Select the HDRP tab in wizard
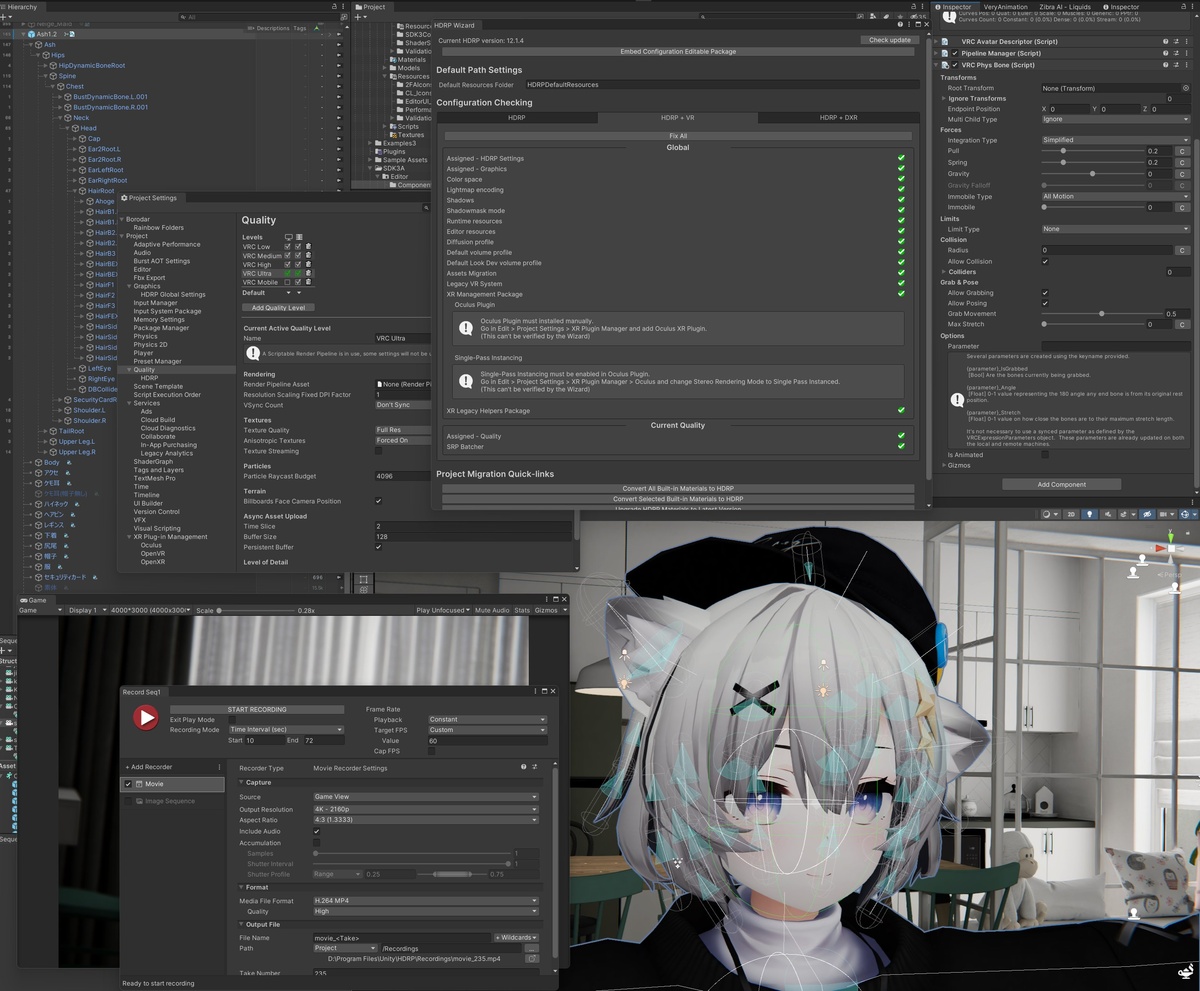The image size is (1200, 991). pyautogui.click(x=517, y=118)
